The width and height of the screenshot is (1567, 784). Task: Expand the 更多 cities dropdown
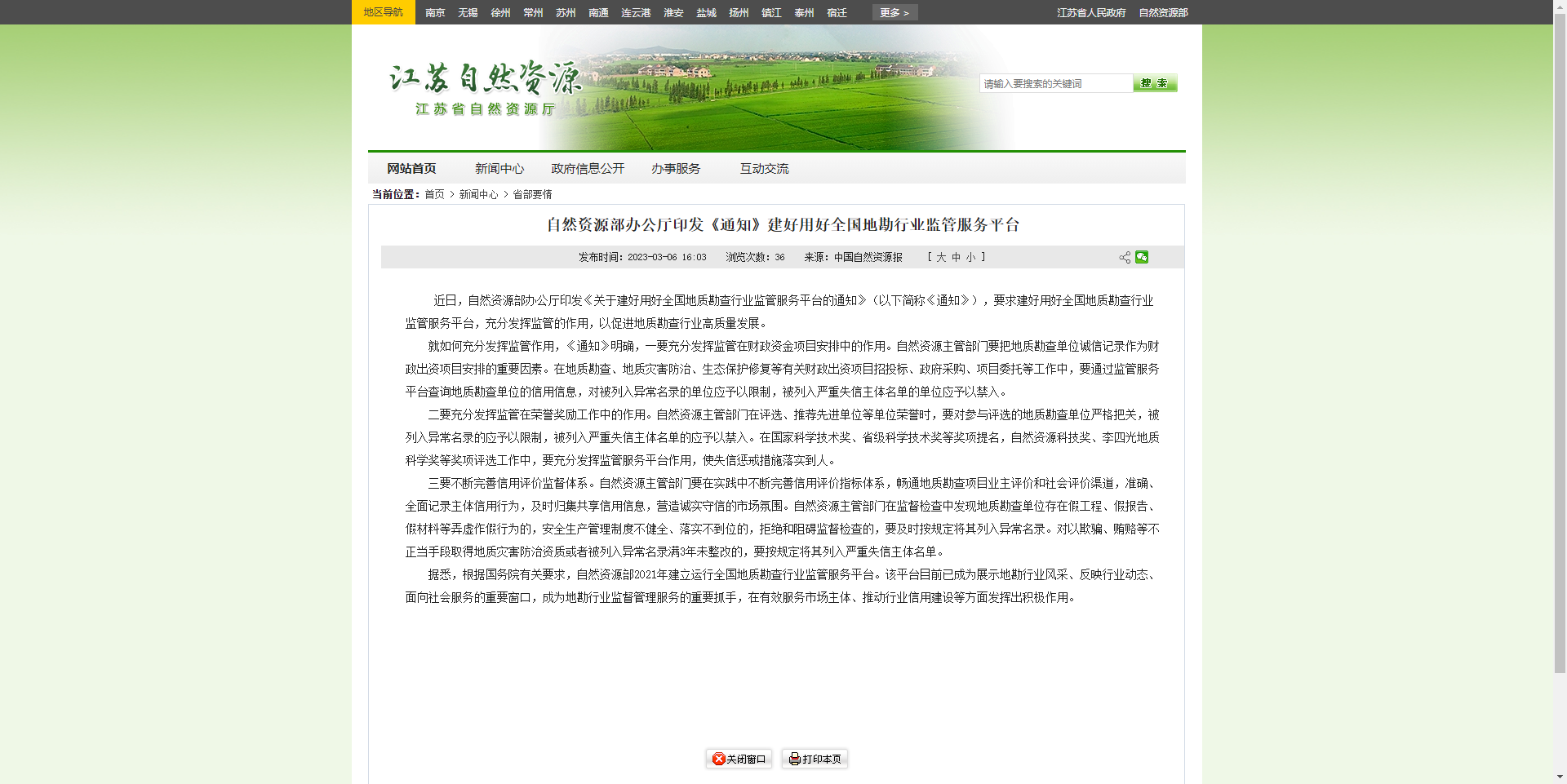(x=894, y=12)
